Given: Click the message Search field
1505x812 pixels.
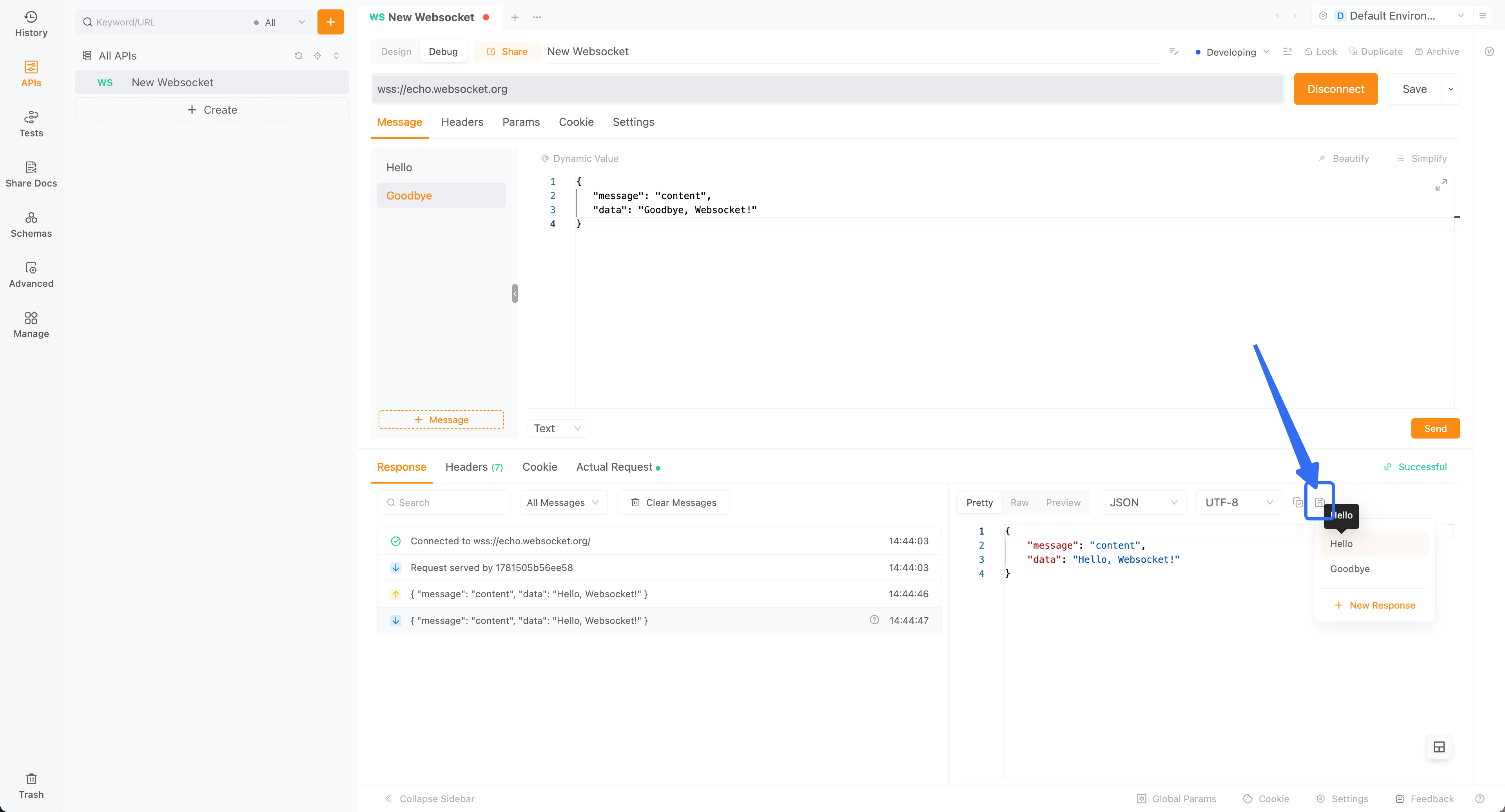Looking at the screenshot, I should [x=443, y=502].
